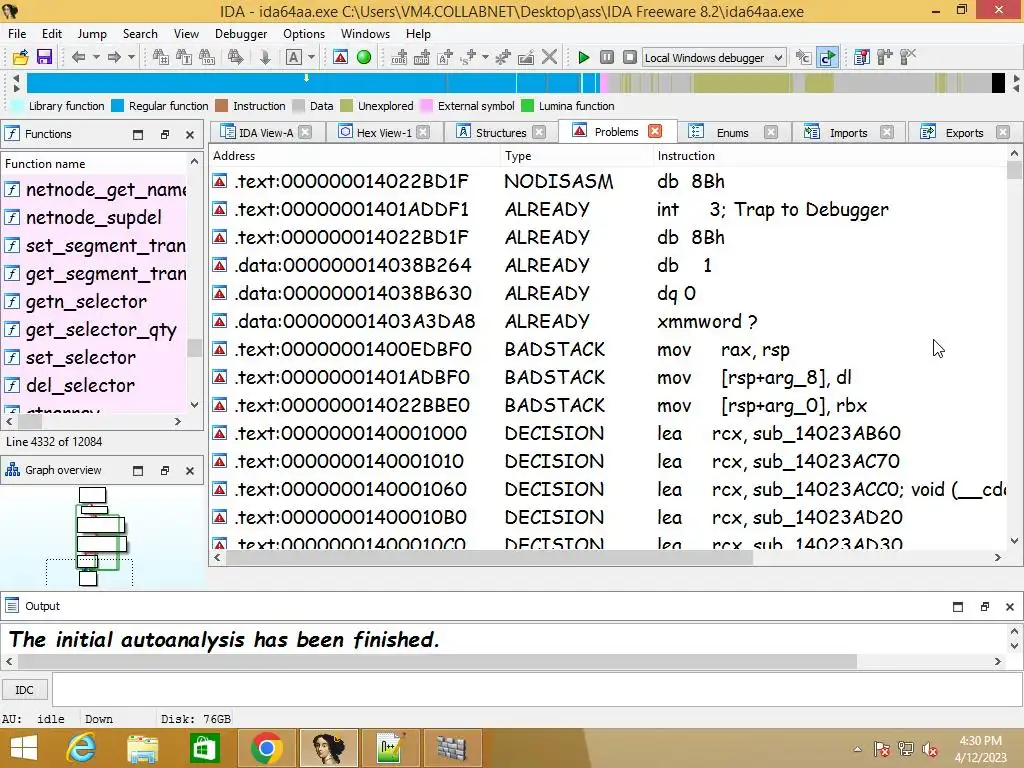The image size is (1024, 768).
Task: Open the Debugger menu
Action: pyautogui.click(x=241, y=34)
